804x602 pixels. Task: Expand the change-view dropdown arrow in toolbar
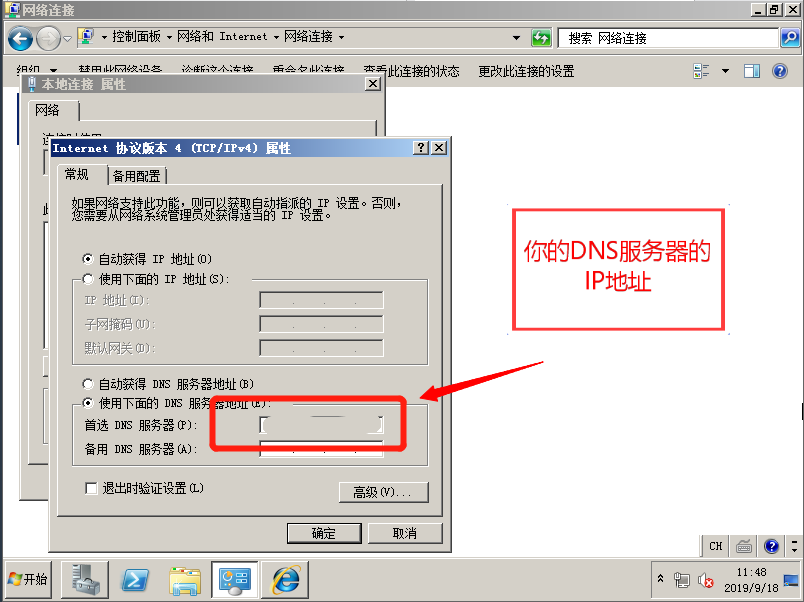[x=725, y=71]
